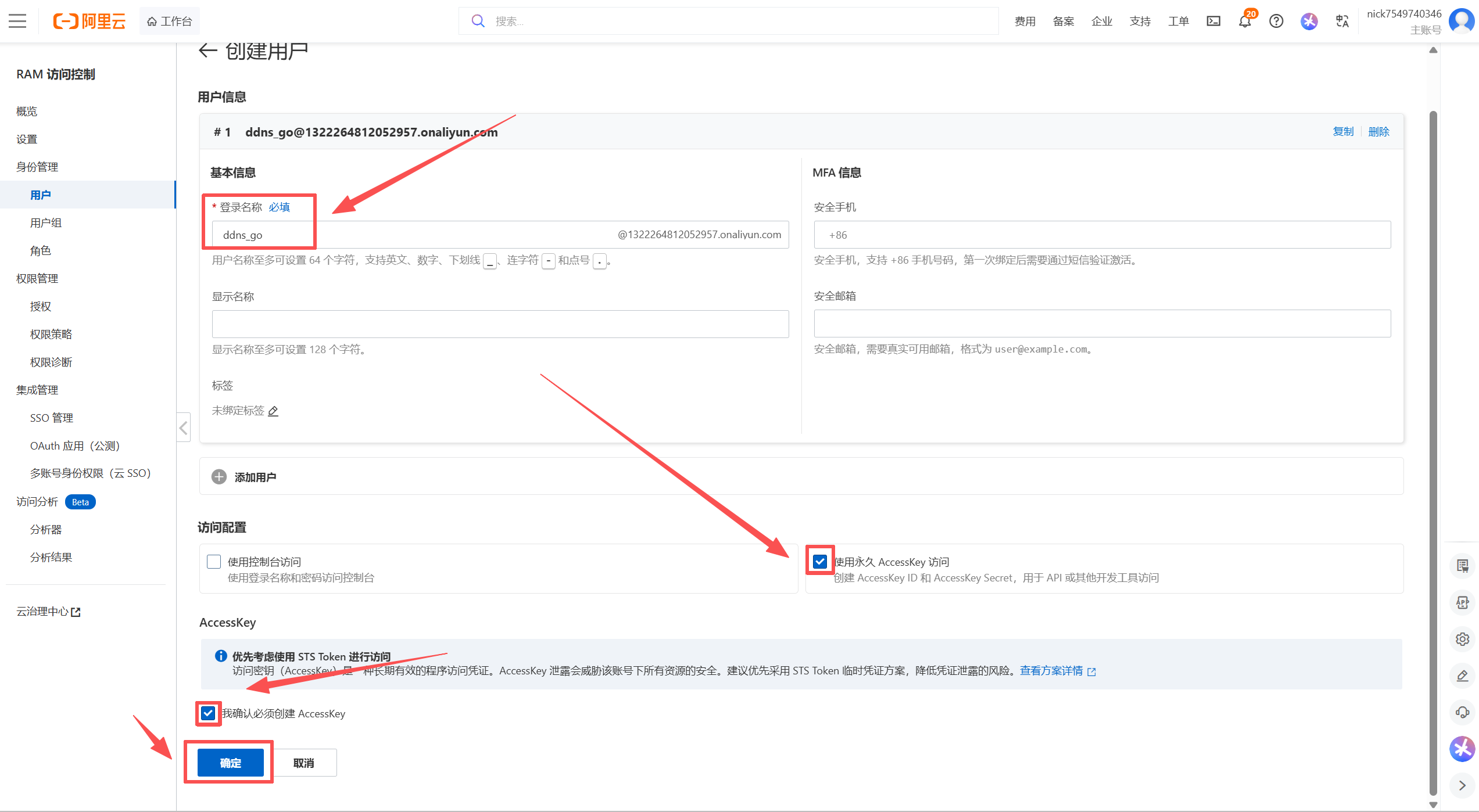Click the page vertical scrollbar
This screenshot has width=1479, height=812.
1433,453
